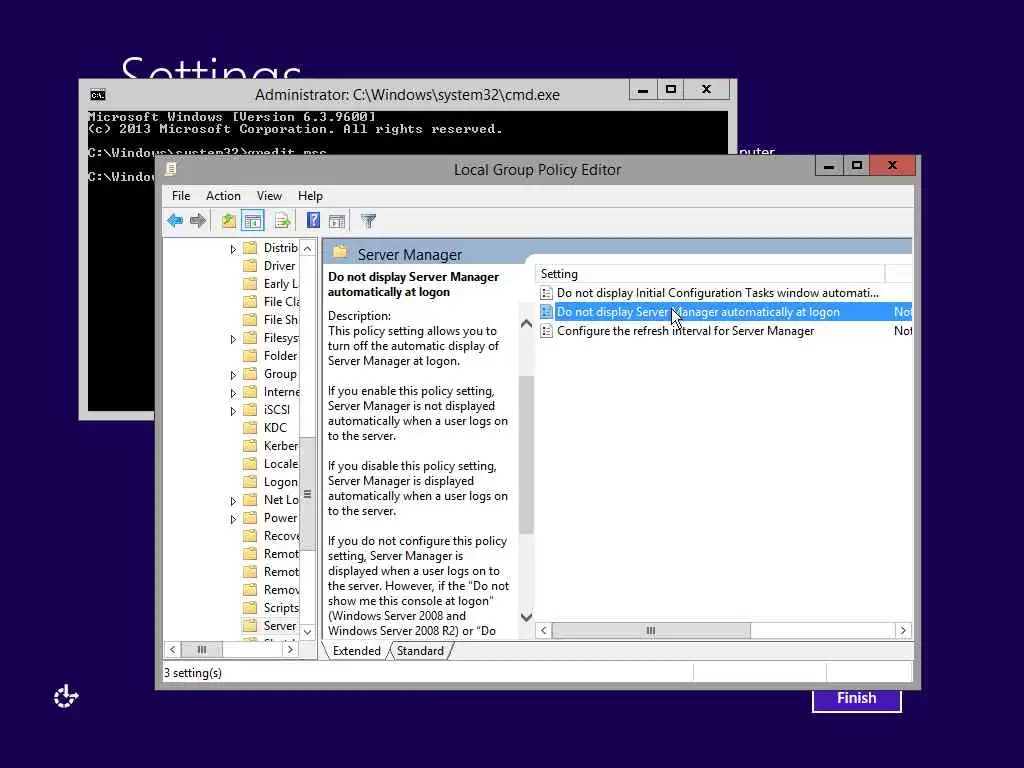Click the Group Policy Editor title bar icon
Screen dimensions: 1024x768
[x=171, y=169]
